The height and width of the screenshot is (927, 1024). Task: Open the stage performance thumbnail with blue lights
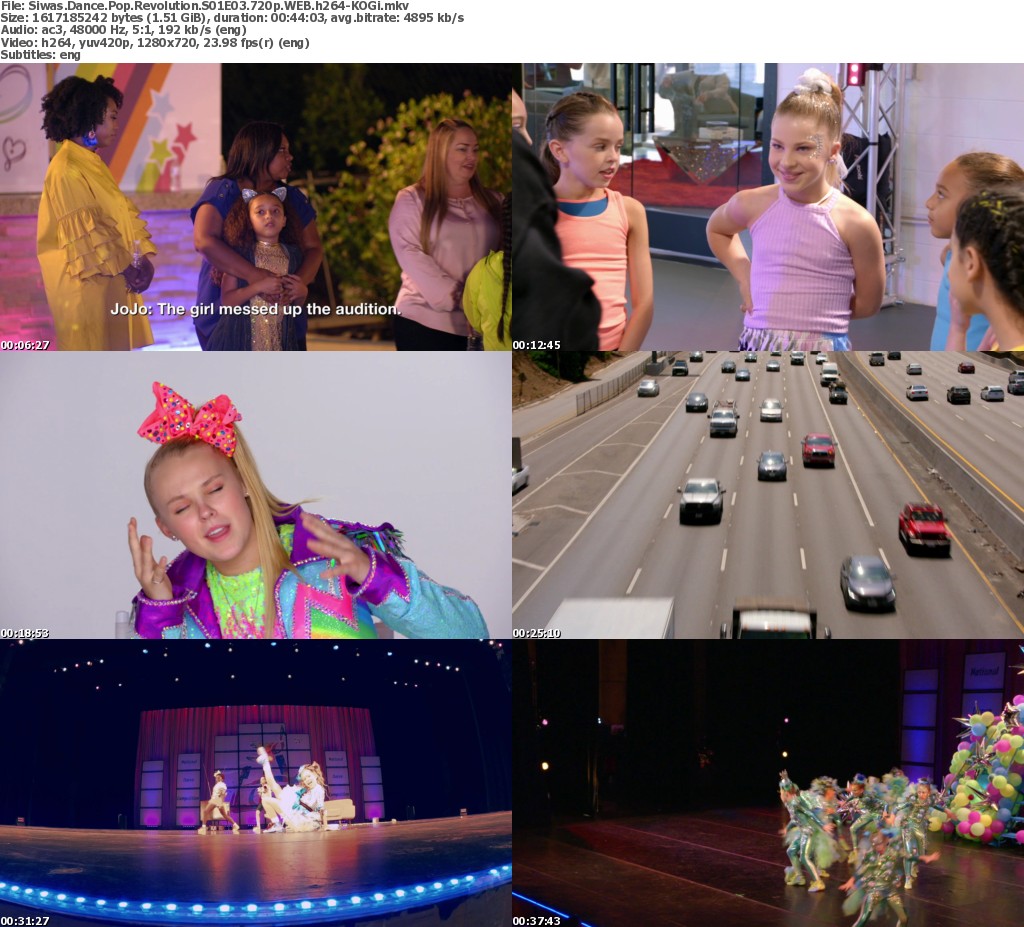pyautogui.click(x=255, y=783)
